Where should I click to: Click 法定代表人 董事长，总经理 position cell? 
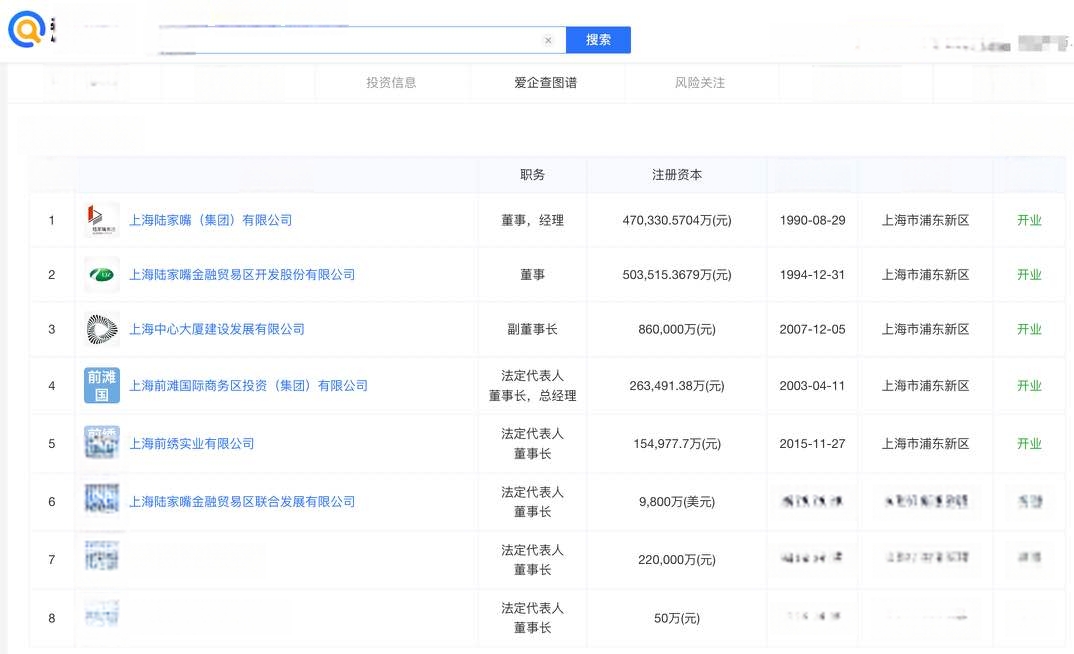point(532,386)
